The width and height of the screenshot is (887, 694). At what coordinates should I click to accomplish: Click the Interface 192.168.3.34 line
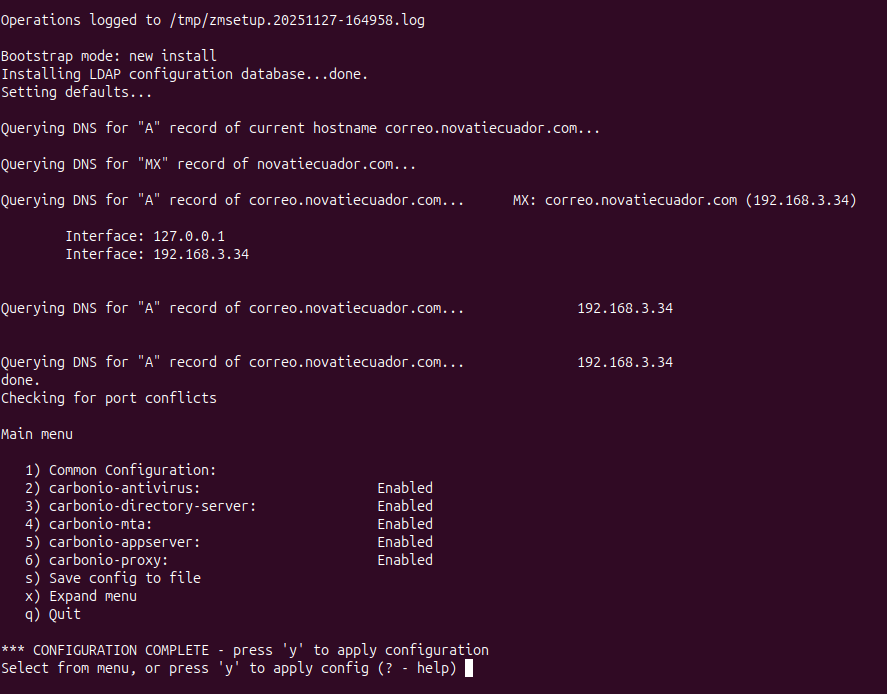tap(157, 254)
